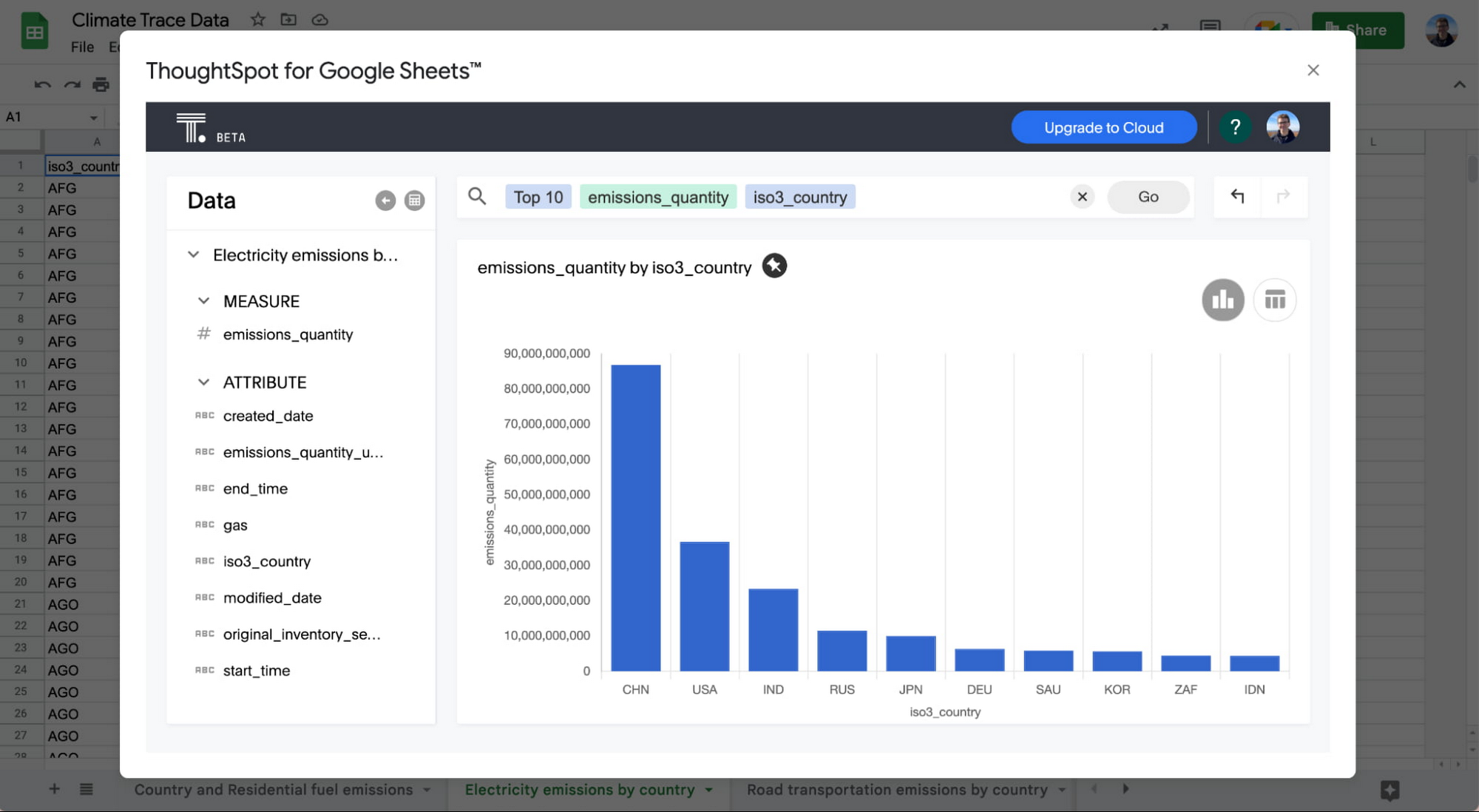Add a new sheet with plus icon
Viewport: 1479px width, 812px height.
54,789
